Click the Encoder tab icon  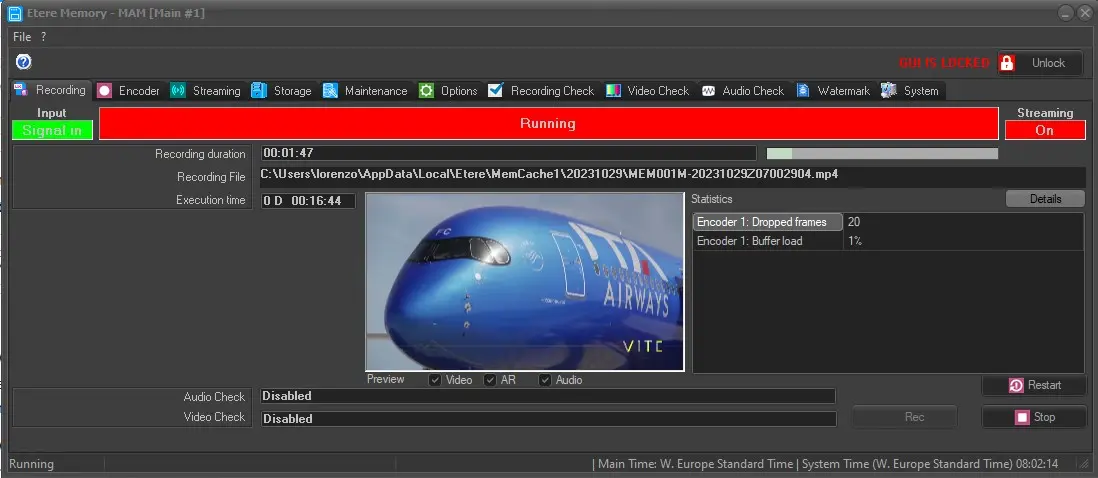[104, 91]
